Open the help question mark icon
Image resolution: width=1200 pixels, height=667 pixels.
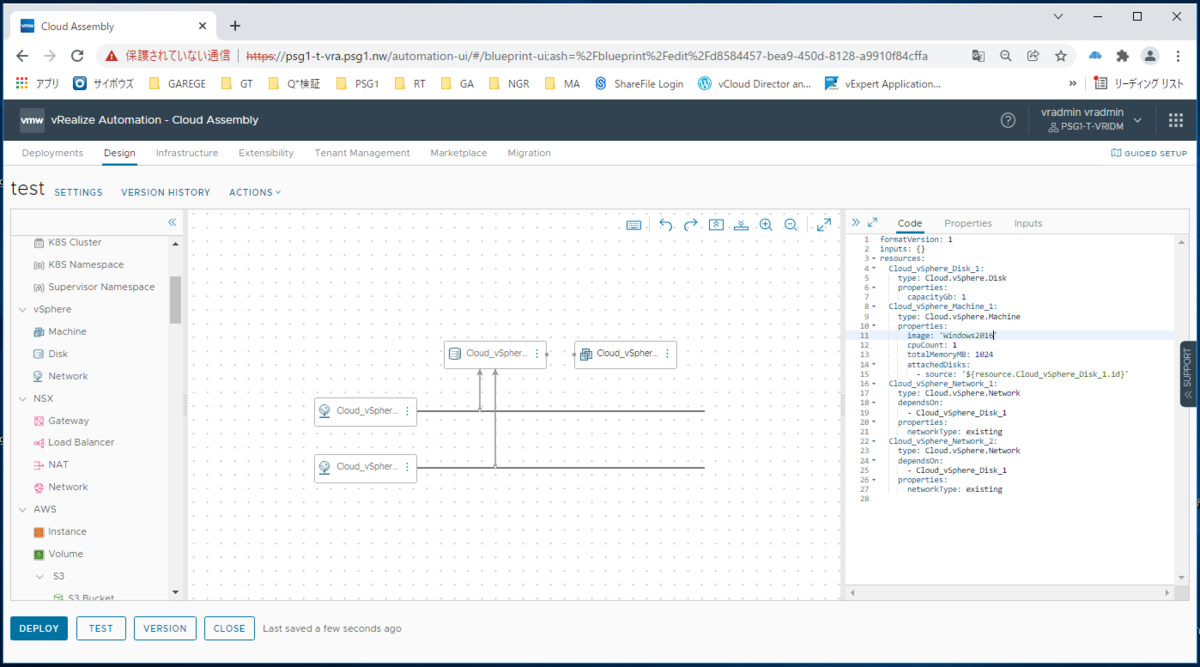pyautogui.click(x=1008, y=120)
